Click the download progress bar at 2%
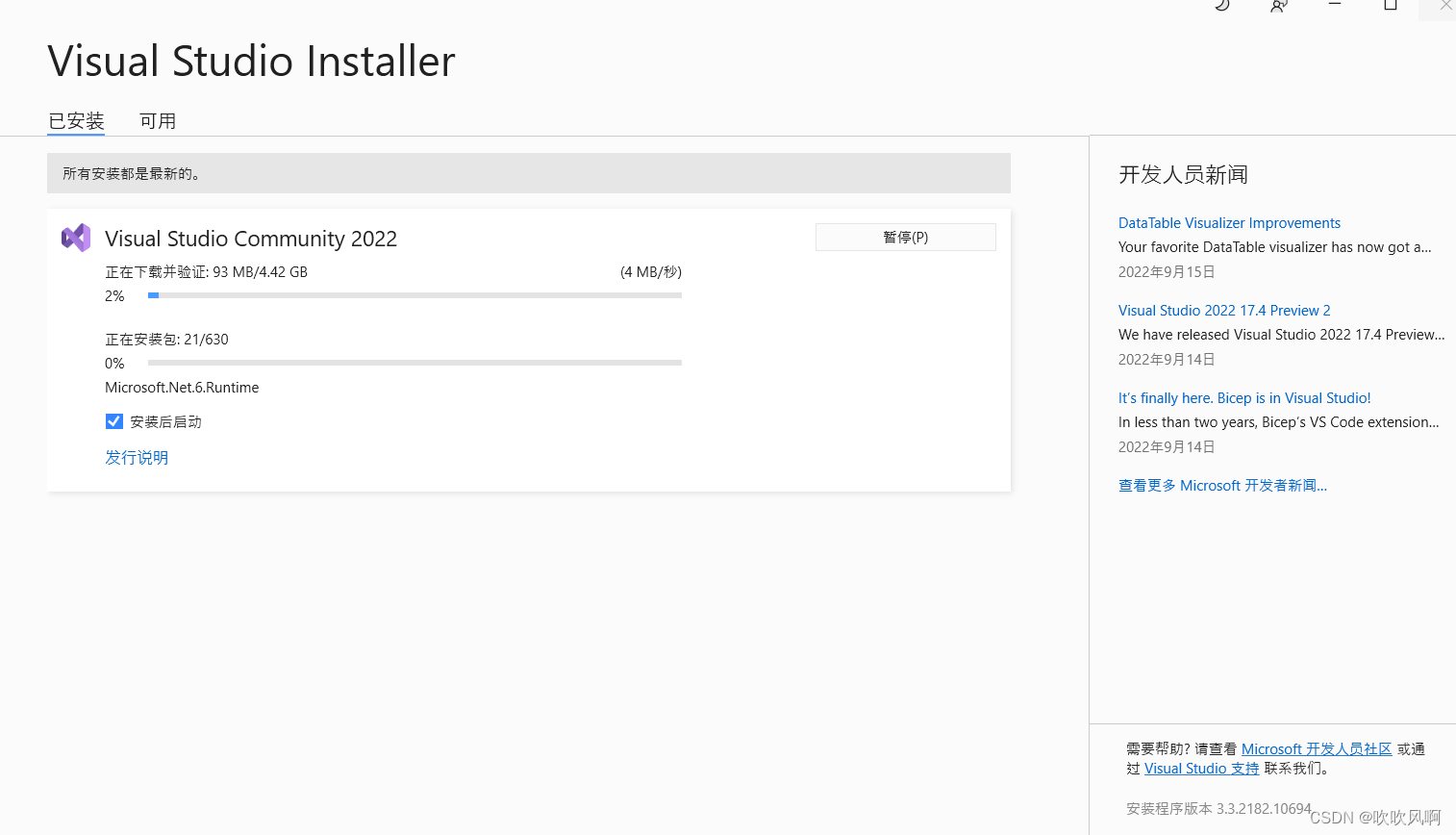The image size is (1456, 835). coord(414,295)
